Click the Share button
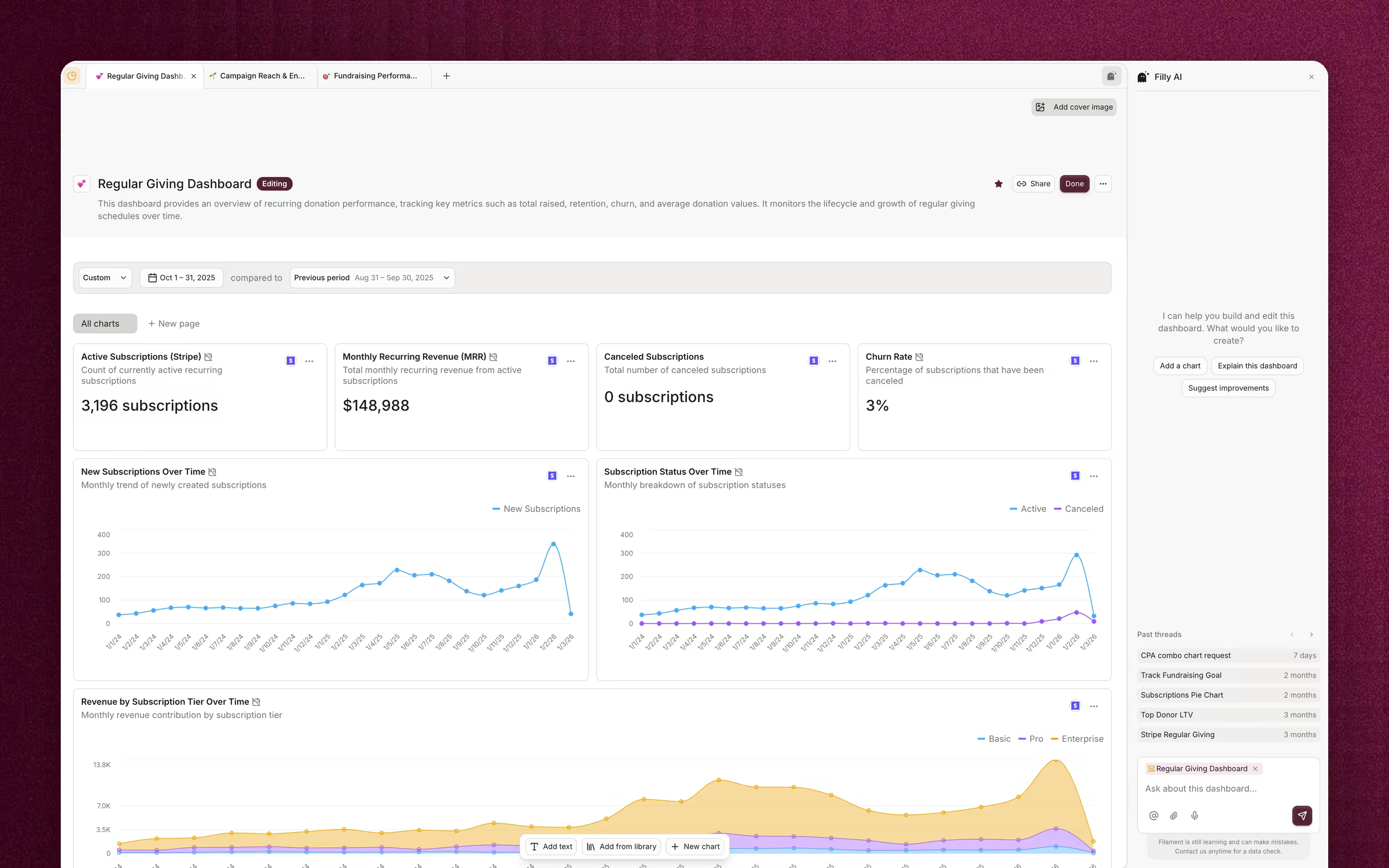This screenshot has width=1389, height=868. 1034,184
